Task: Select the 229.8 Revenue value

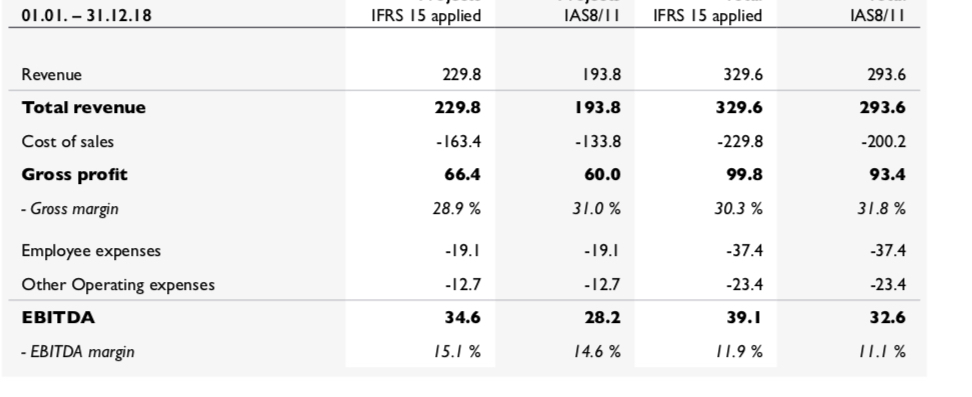Action: click(x=461, y=74)
